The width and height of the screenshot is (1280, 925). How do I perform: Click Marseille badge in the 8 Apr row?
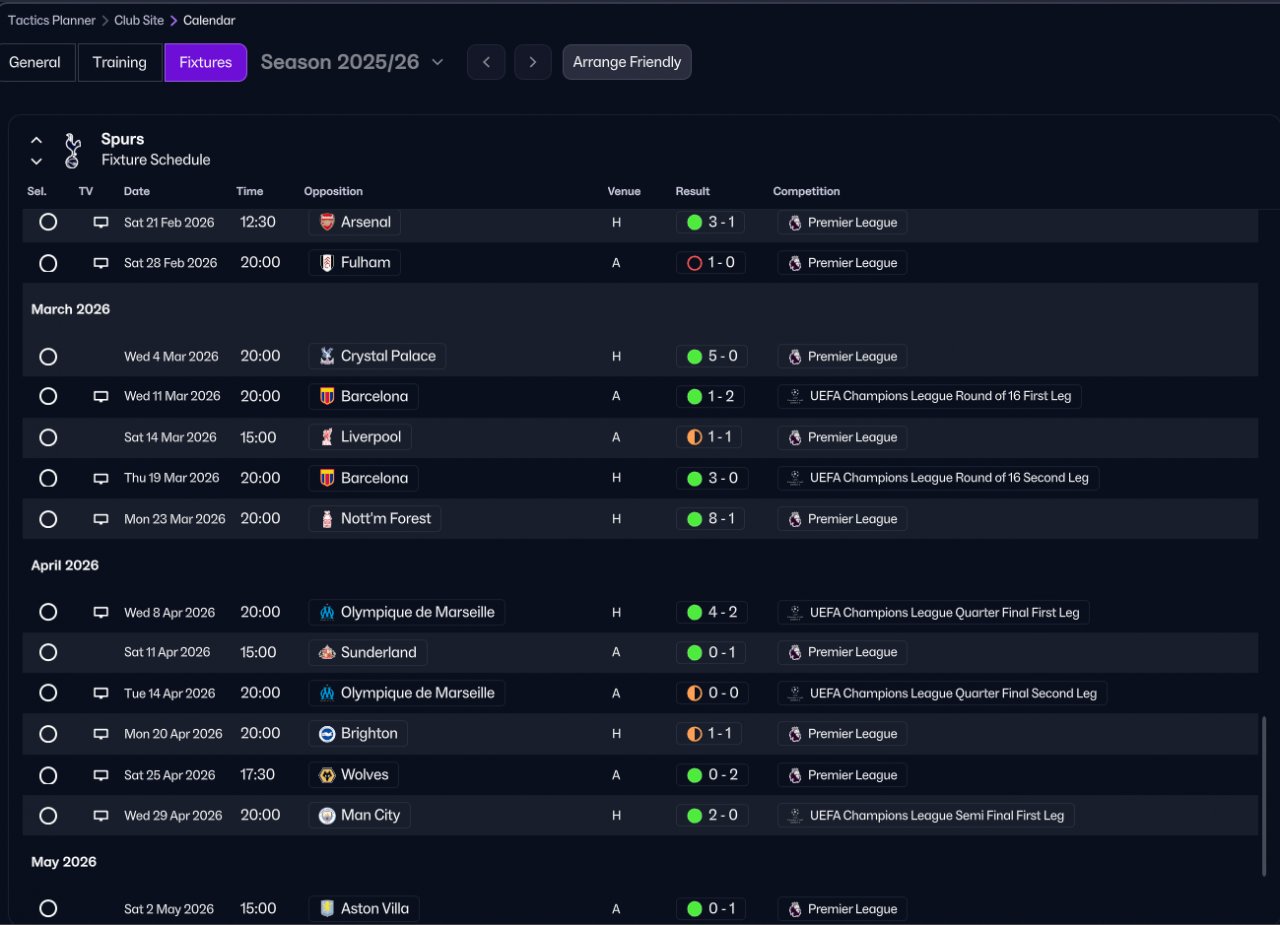tap(327, 612)
